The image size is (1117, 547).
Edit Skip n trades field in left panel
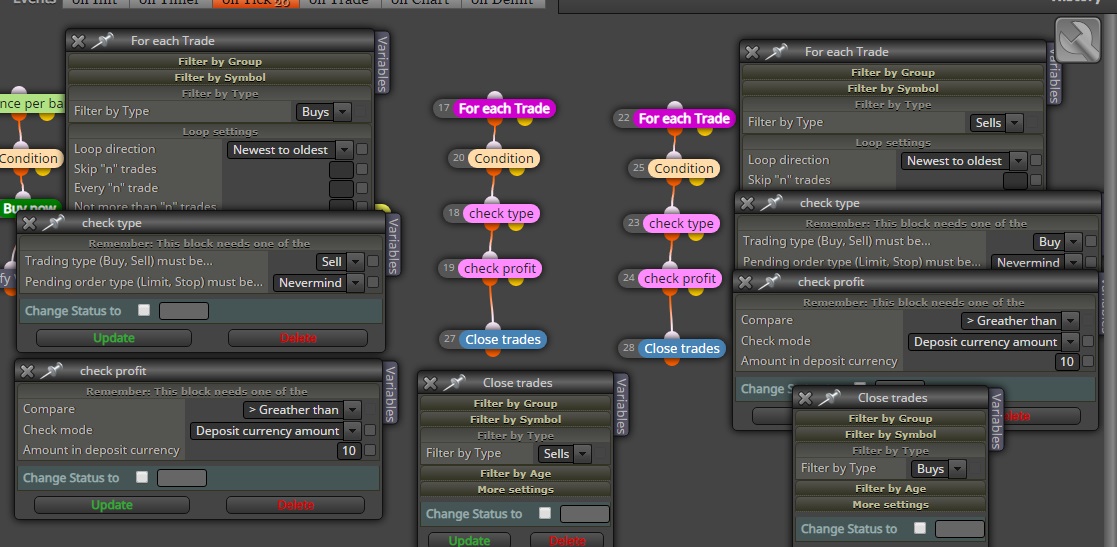coord(341,170)
